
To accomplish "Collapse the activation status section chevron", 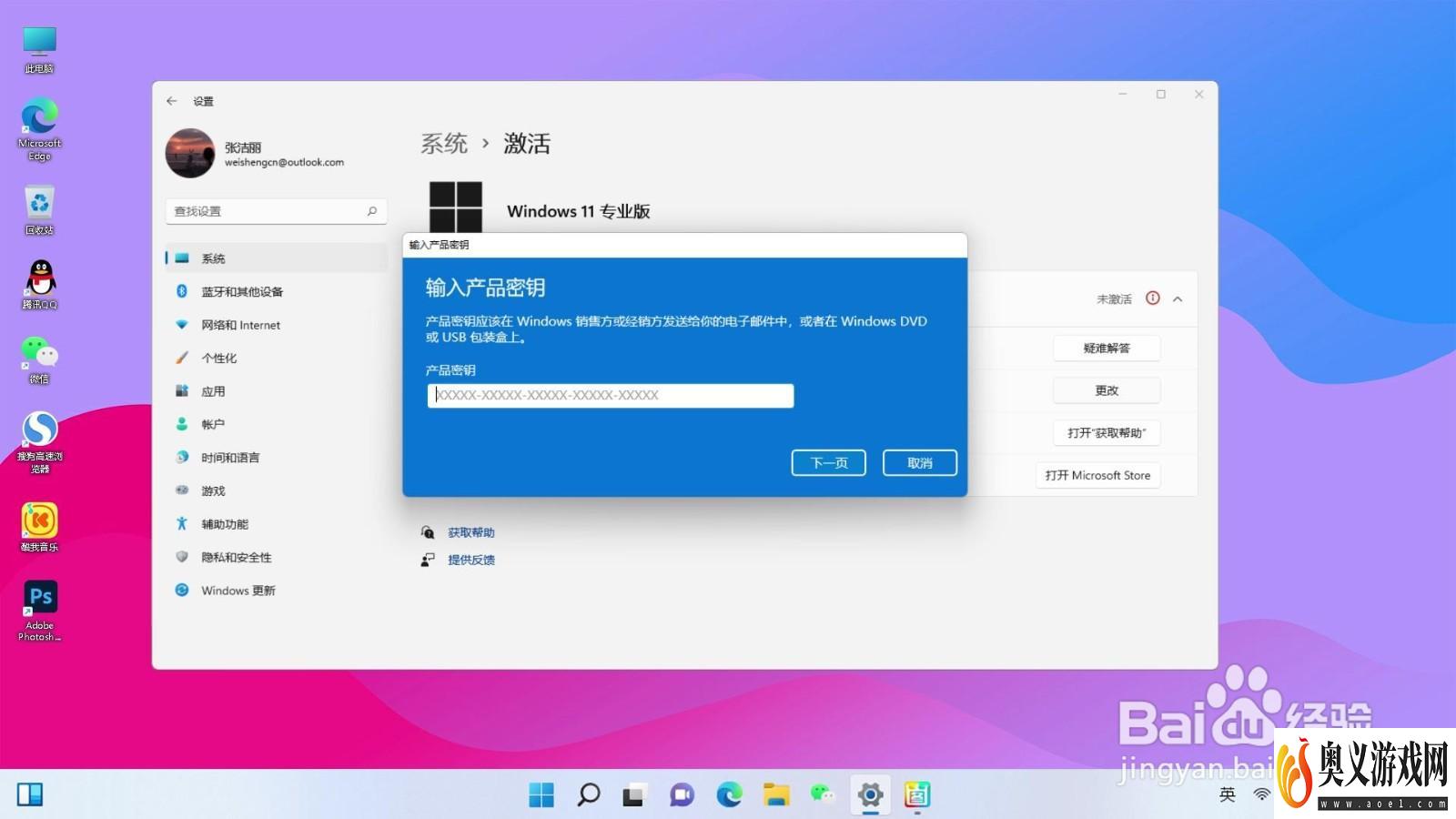I will [1178, 298].
